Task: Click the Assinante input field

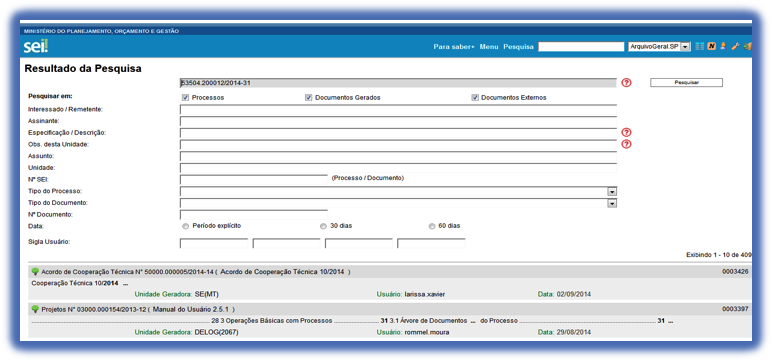Action: click(x=398, y=121)
